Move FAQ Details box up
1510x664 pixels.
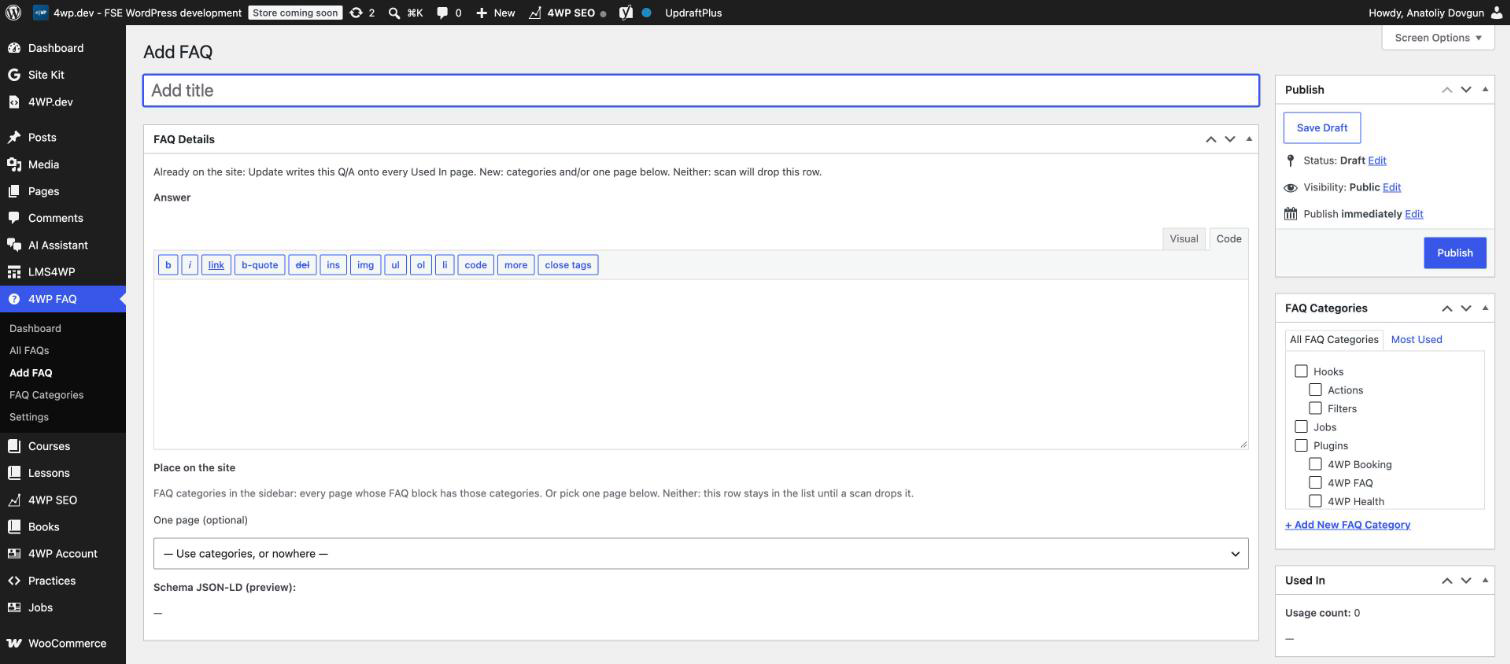pyautogui.click(x=1211, y=139)
